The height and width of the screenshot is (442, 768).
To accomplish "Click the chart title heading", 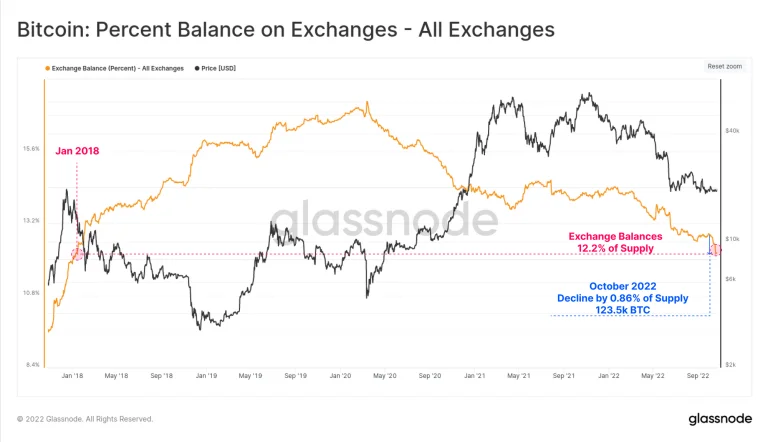I will pos(286,30).
